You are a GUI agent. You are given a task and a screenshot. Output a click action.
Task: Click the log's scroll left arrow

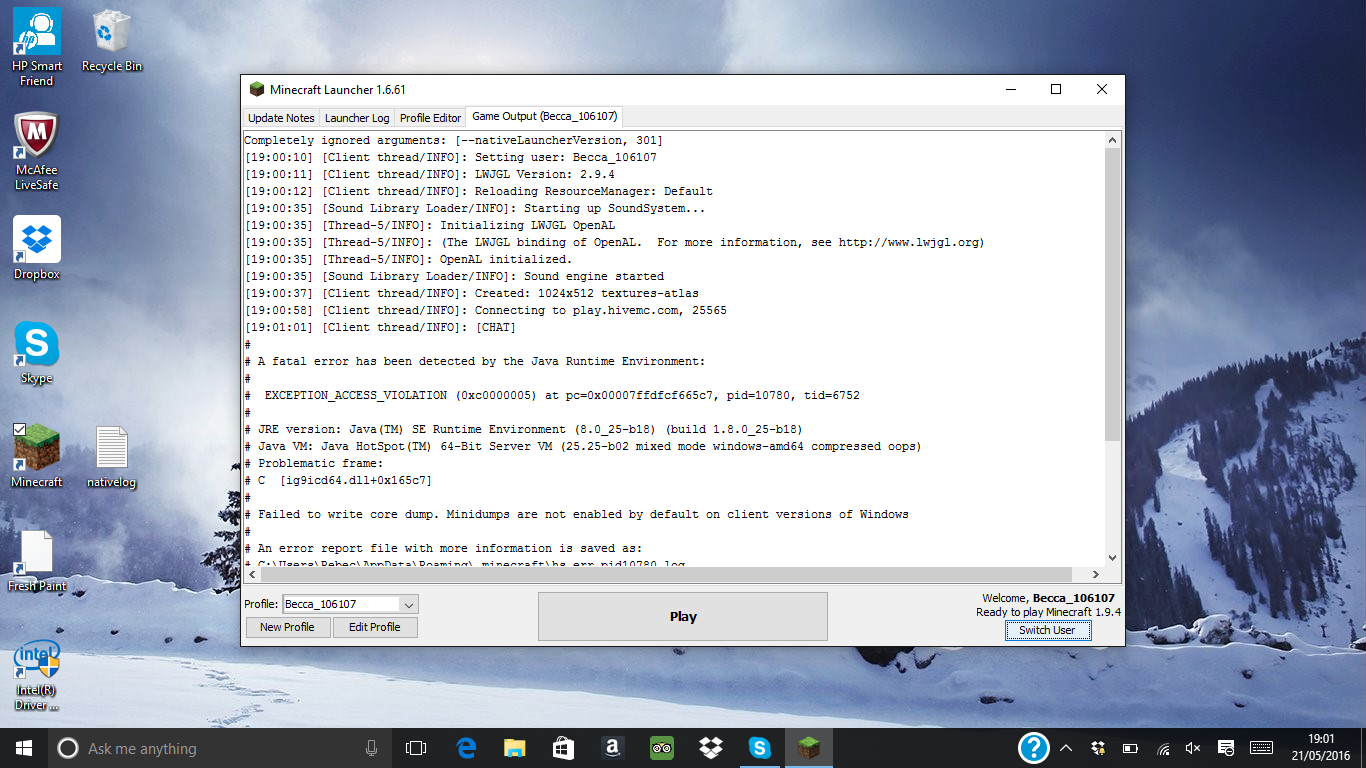point(251,574)
